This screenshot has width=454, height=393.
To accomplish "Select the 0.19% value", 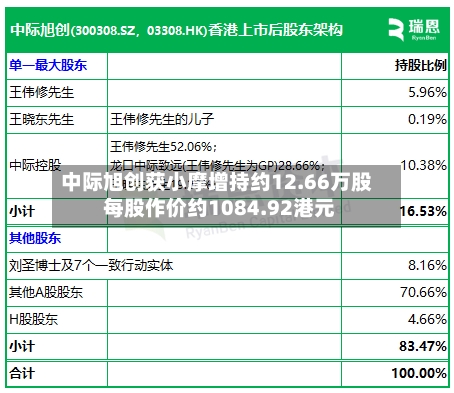I will [x=428, y=119].
